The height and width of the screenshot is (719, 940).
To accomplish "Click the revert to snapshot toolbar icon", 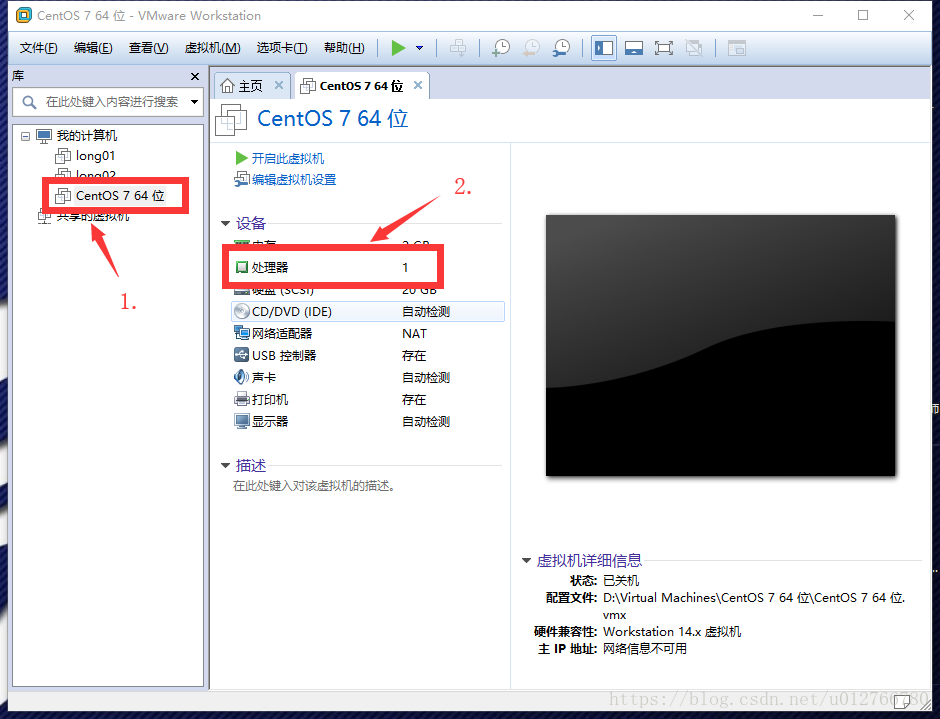I will (531, 48).
